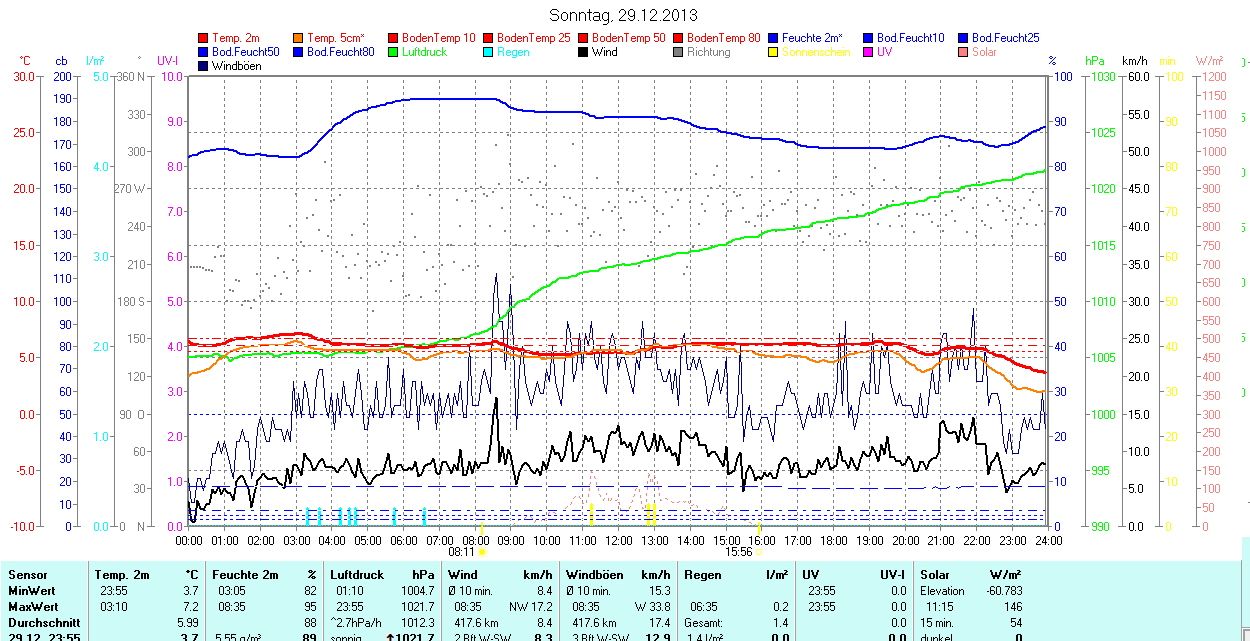
Task: Click the 15.3 gust average value
Action: click(x=660, y=591)
